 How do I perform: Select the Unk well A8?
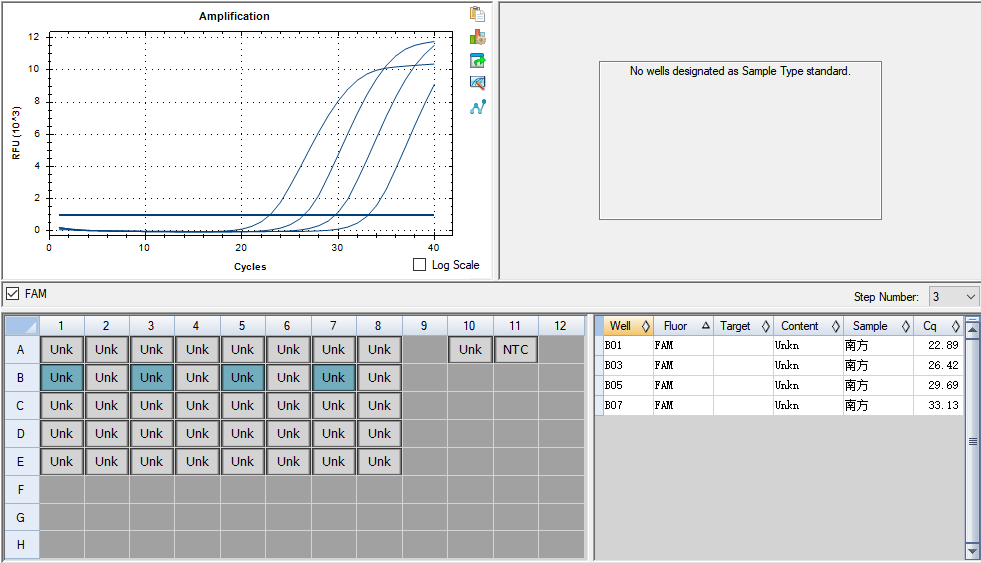pyautogui.click(x=379, y=350)
